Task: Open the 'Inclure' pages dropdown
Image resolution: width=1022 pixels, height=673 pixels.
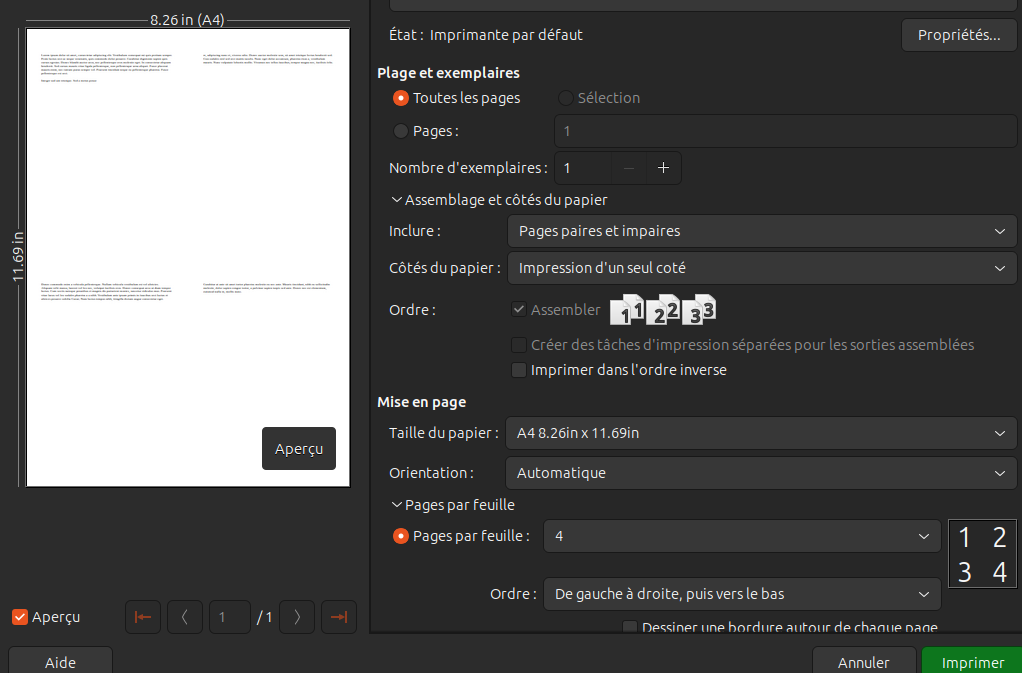Action: point(761,231)
